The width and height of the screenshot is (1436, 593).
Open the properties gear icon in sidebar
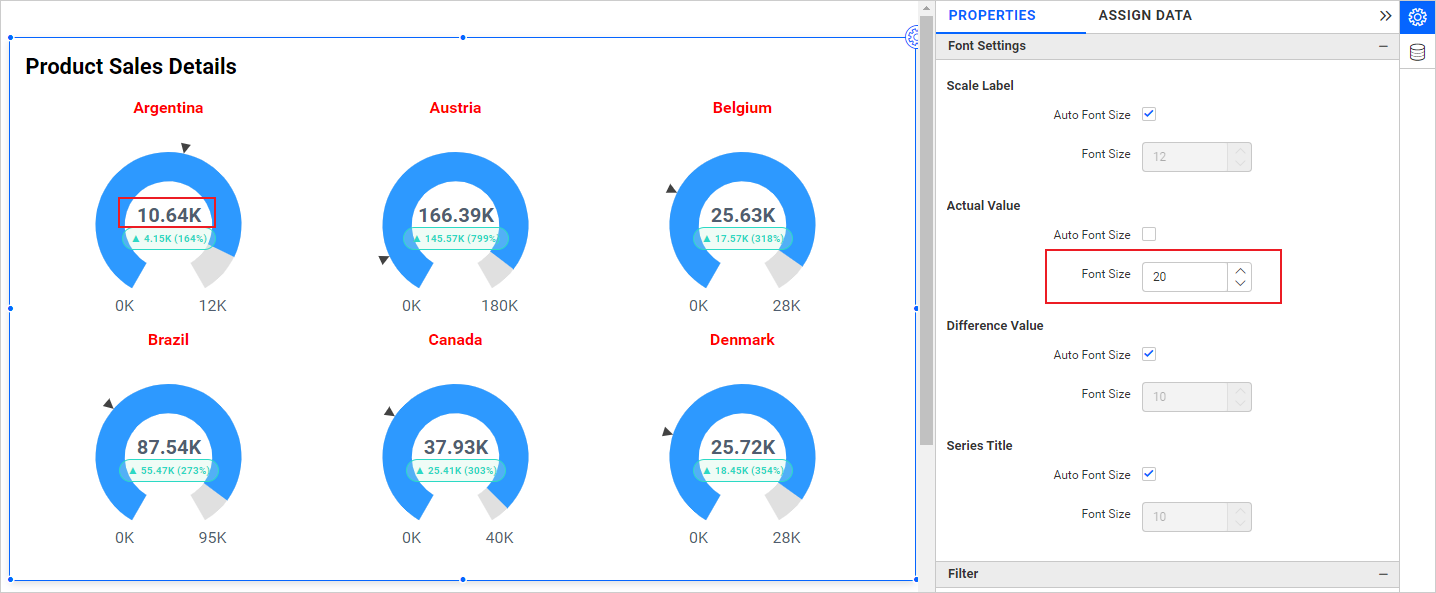[x=1417, y=17]
